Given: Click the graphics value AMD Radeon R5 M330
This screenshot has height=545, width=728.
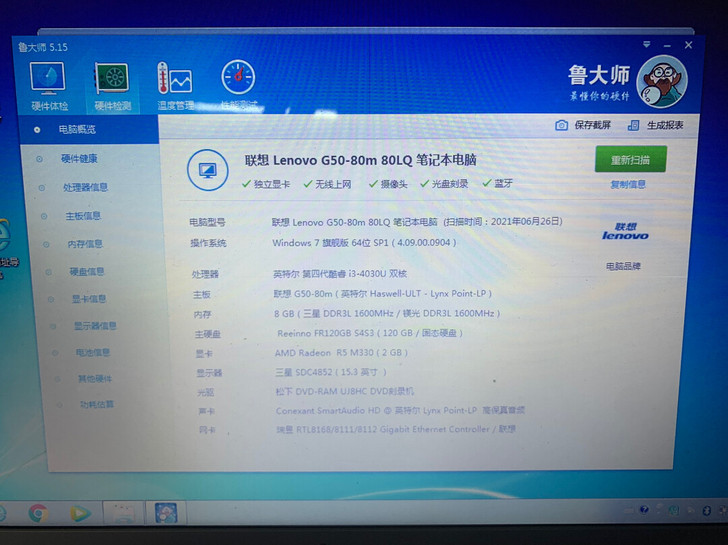Looking at the screenshot, I should tap(341, 353).
